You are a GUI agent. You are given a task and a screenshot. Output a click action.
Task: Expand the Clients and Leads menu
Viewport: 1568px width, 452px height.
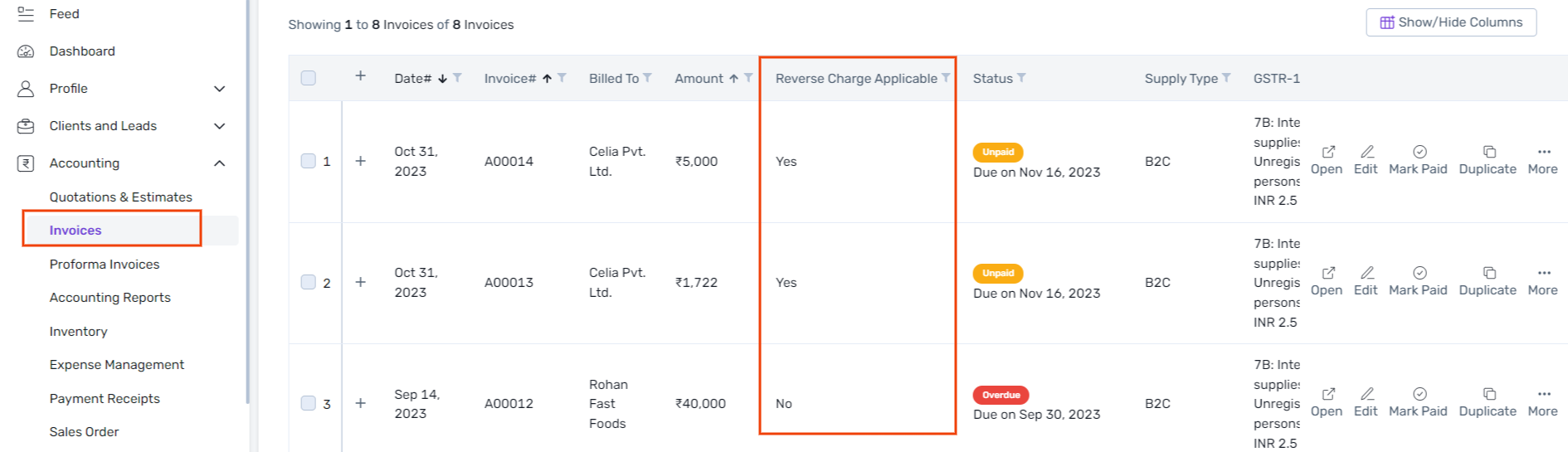220,126
